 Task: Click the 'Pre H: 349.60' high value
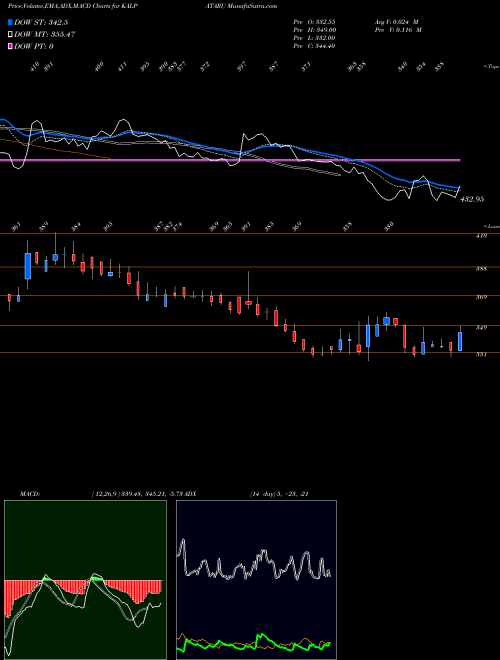pyautogui.click(x=314, y=30)
